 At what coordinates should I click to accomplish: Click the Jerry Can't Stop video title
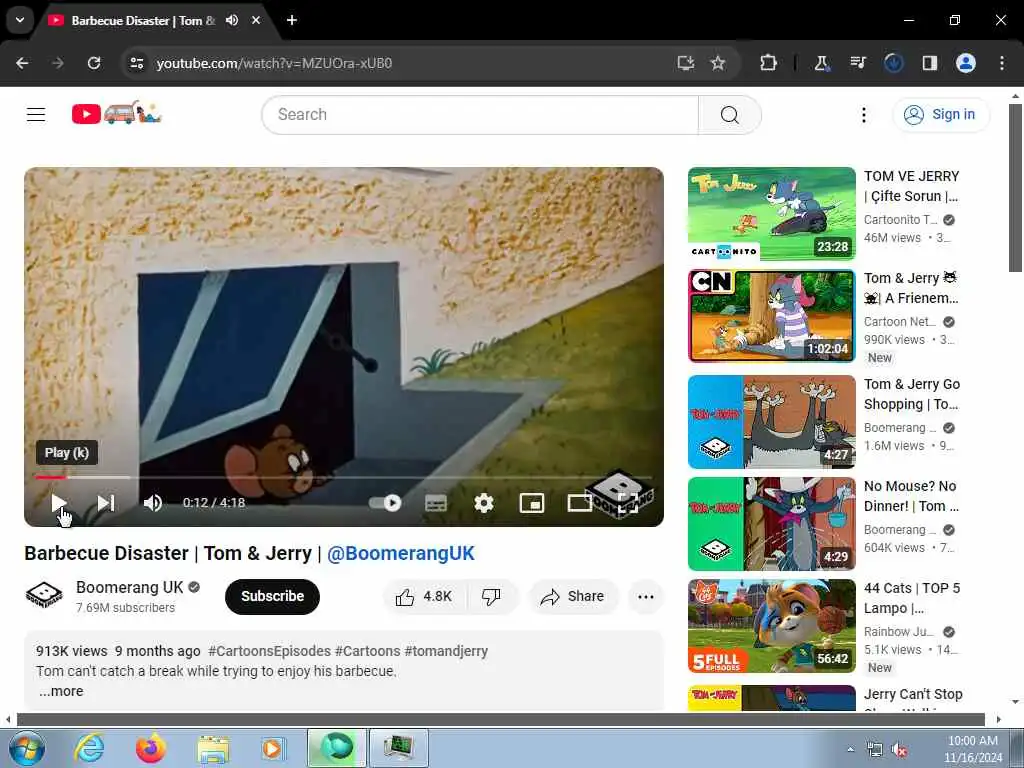(x=913, y=694)
